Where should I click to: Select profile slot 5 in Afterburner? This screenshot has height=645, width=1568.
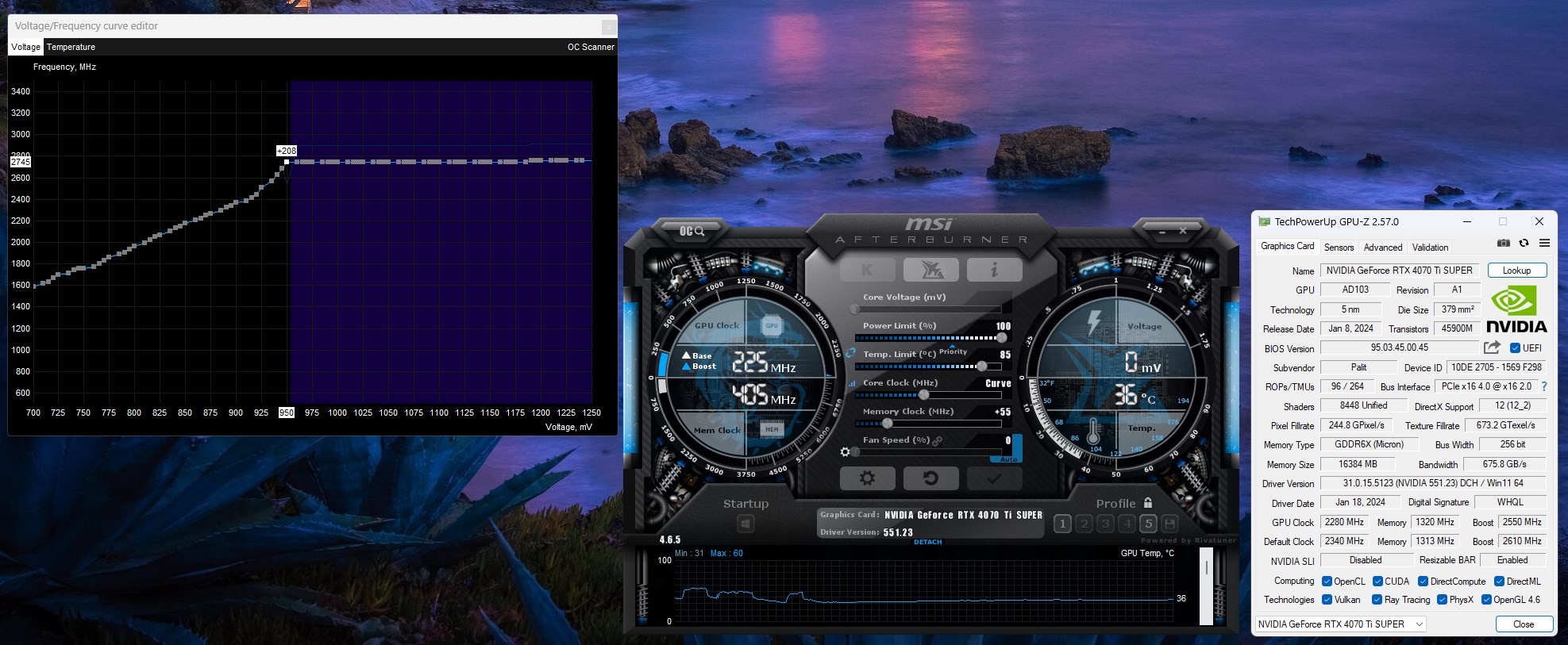pos(1148,524)
